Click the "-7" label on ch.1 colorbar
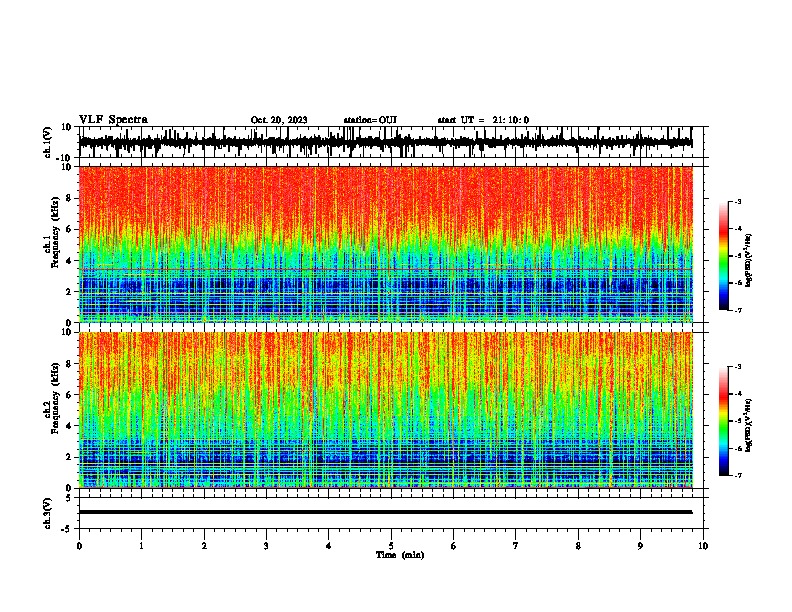Image resolution: width=792 pixels, height=612 pixels. pyautogui.click(x=737, y=310)
